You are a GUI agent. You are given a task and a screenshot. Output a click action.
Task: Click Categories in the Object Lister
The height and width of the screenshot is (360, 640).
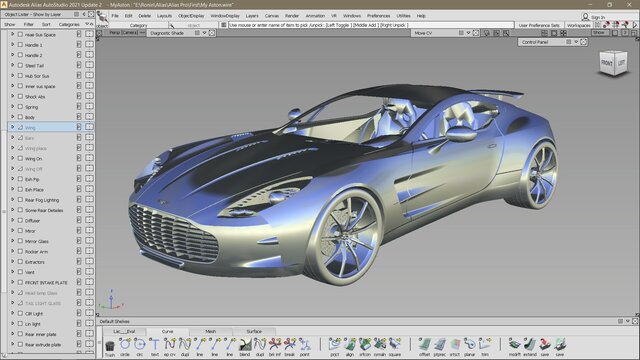[x=69, y=24]
